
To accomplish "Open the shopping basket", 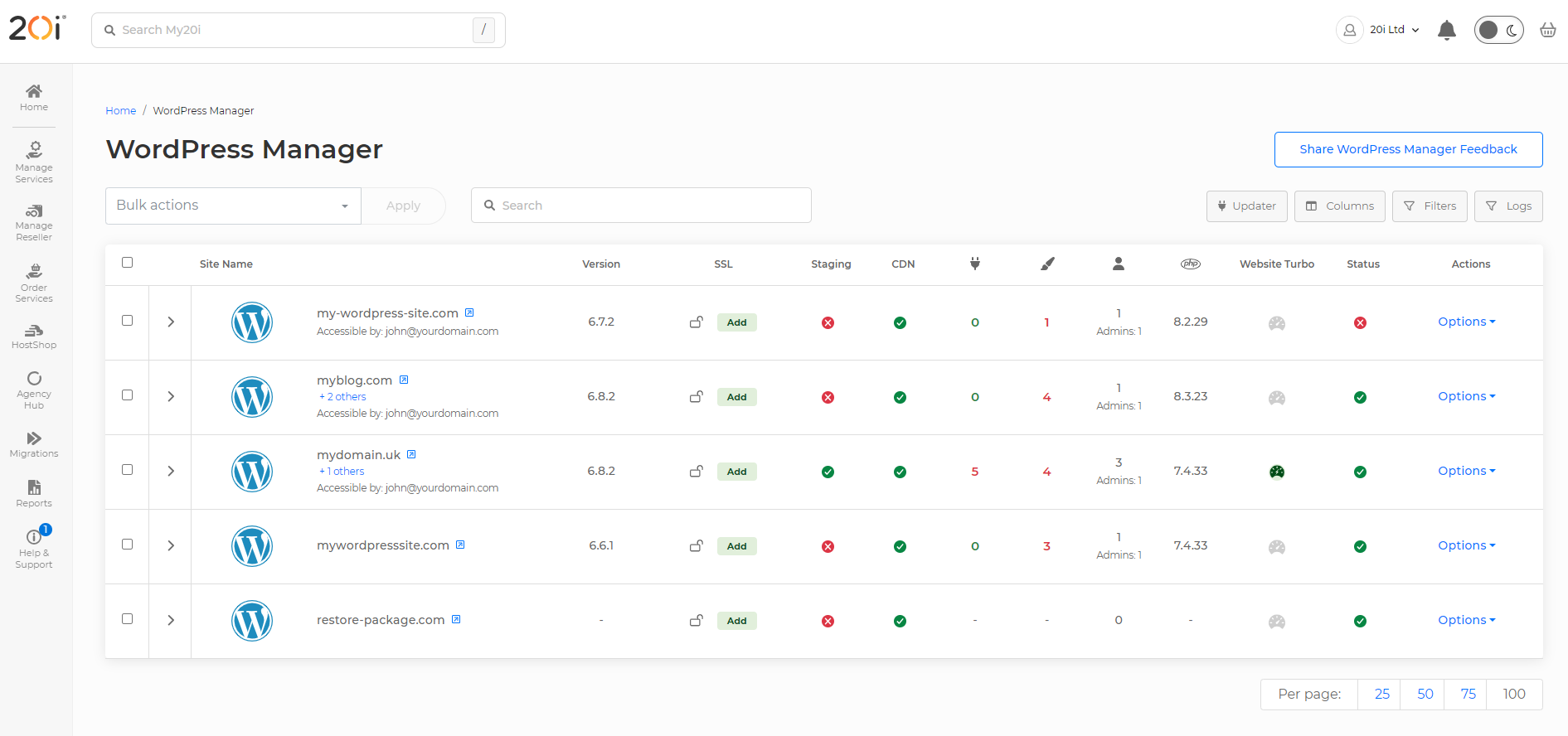I will pos(1547,31).
